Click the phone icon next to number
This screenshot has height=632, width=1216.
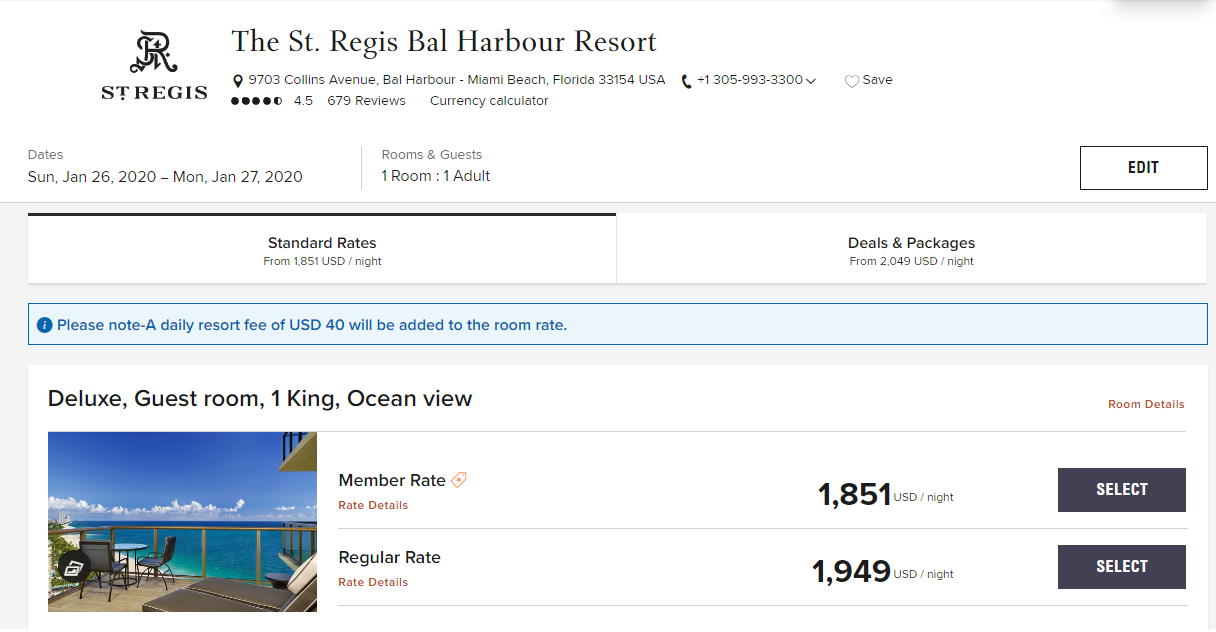[687, 81]
